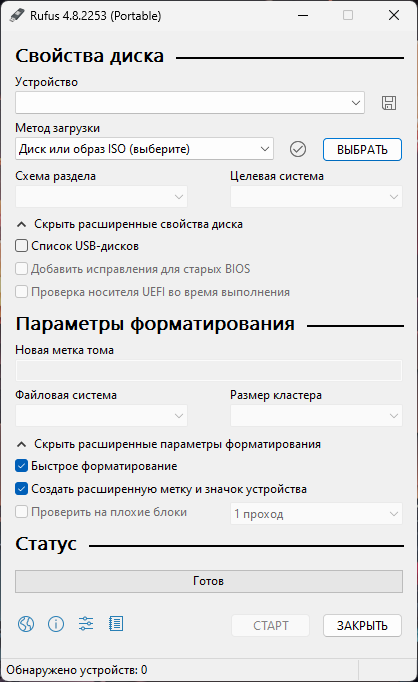Open the Устройство device dropdown
The height and width of the screenshot is (682, 418).
(x=190, y=103)
